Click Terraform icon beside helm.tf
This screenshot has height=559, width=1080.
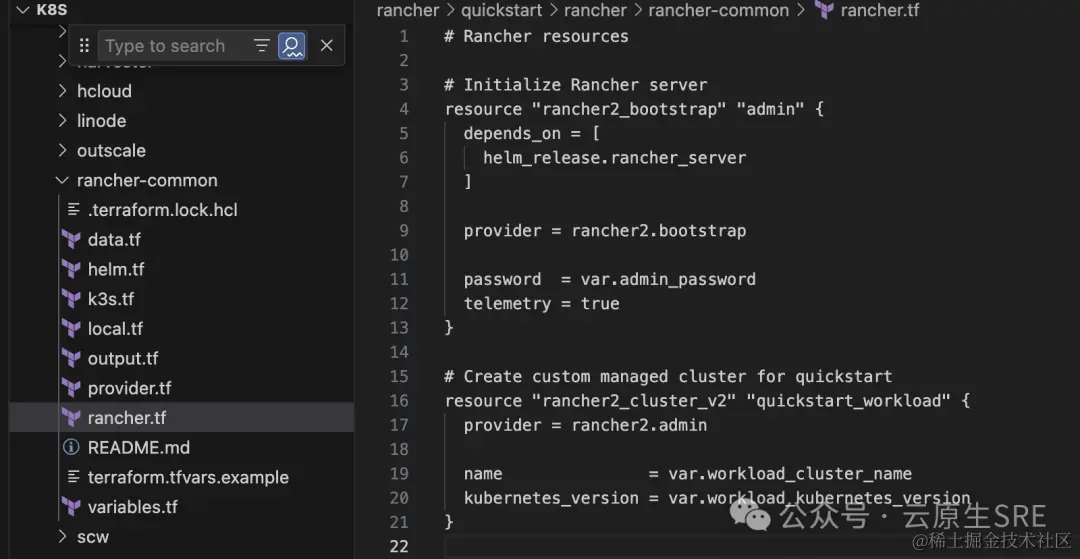pos(71,269)
